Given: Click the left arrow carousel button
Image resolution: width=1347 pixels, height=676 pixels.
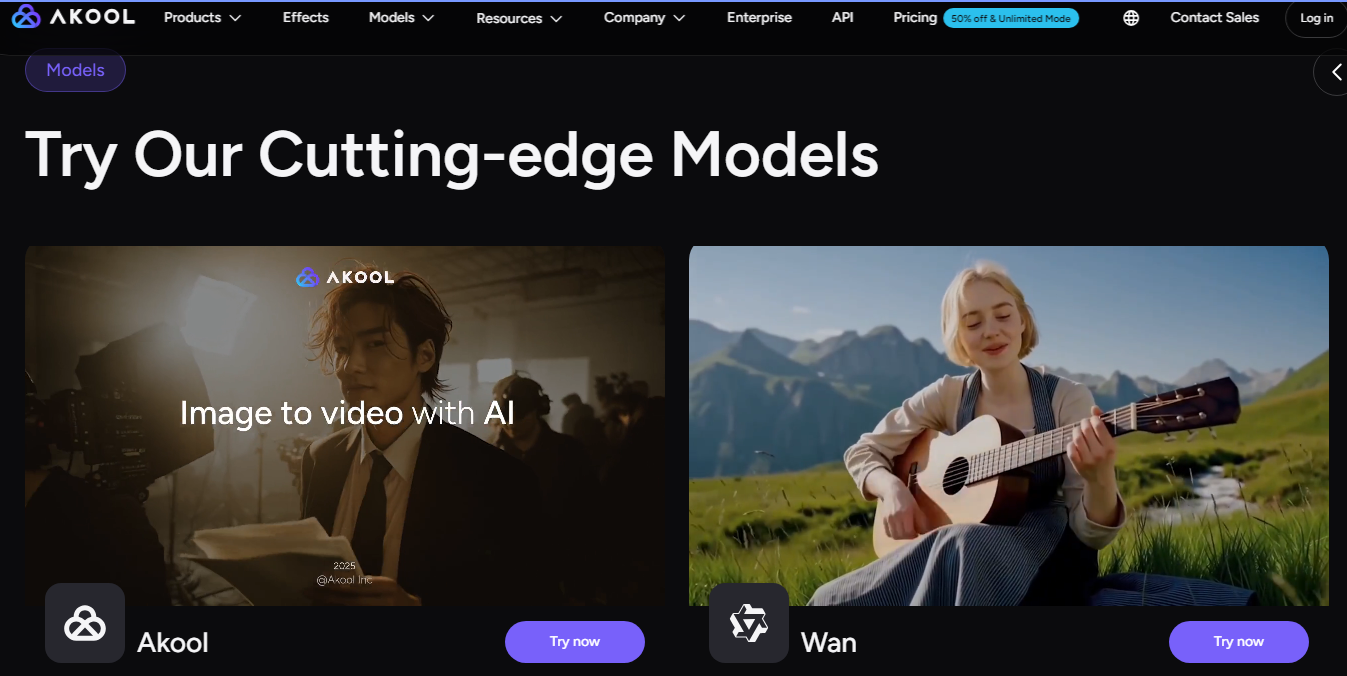Looking at the screenshot, I should click(x=1333, y=72).
